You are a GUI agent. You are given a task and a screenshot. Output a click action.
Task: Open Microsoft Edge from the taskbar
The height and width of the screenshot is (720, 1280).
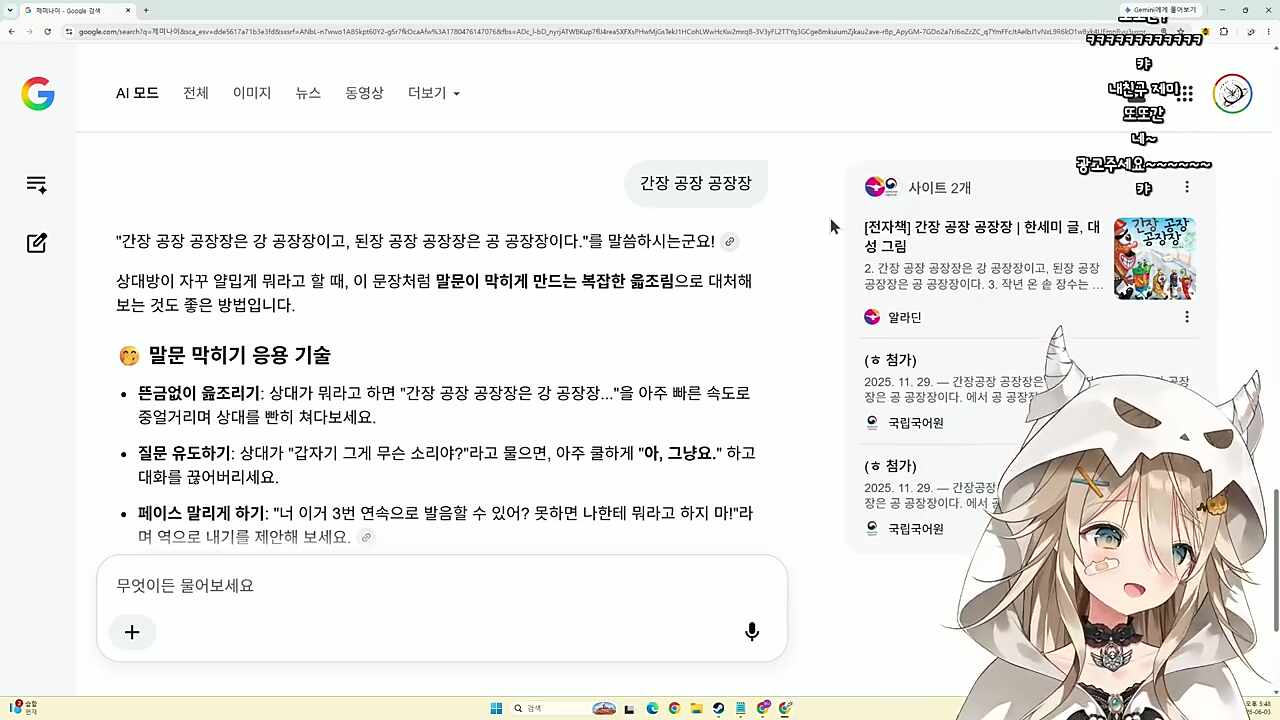(652, 709)
